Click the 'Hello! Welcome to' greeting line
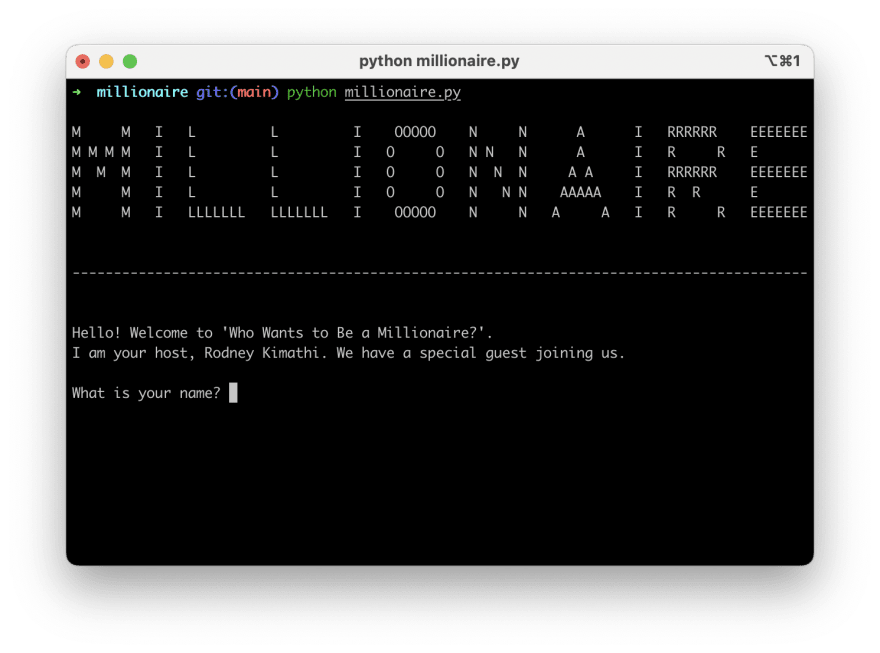This screenshot has height=653, width=880. 282,333
